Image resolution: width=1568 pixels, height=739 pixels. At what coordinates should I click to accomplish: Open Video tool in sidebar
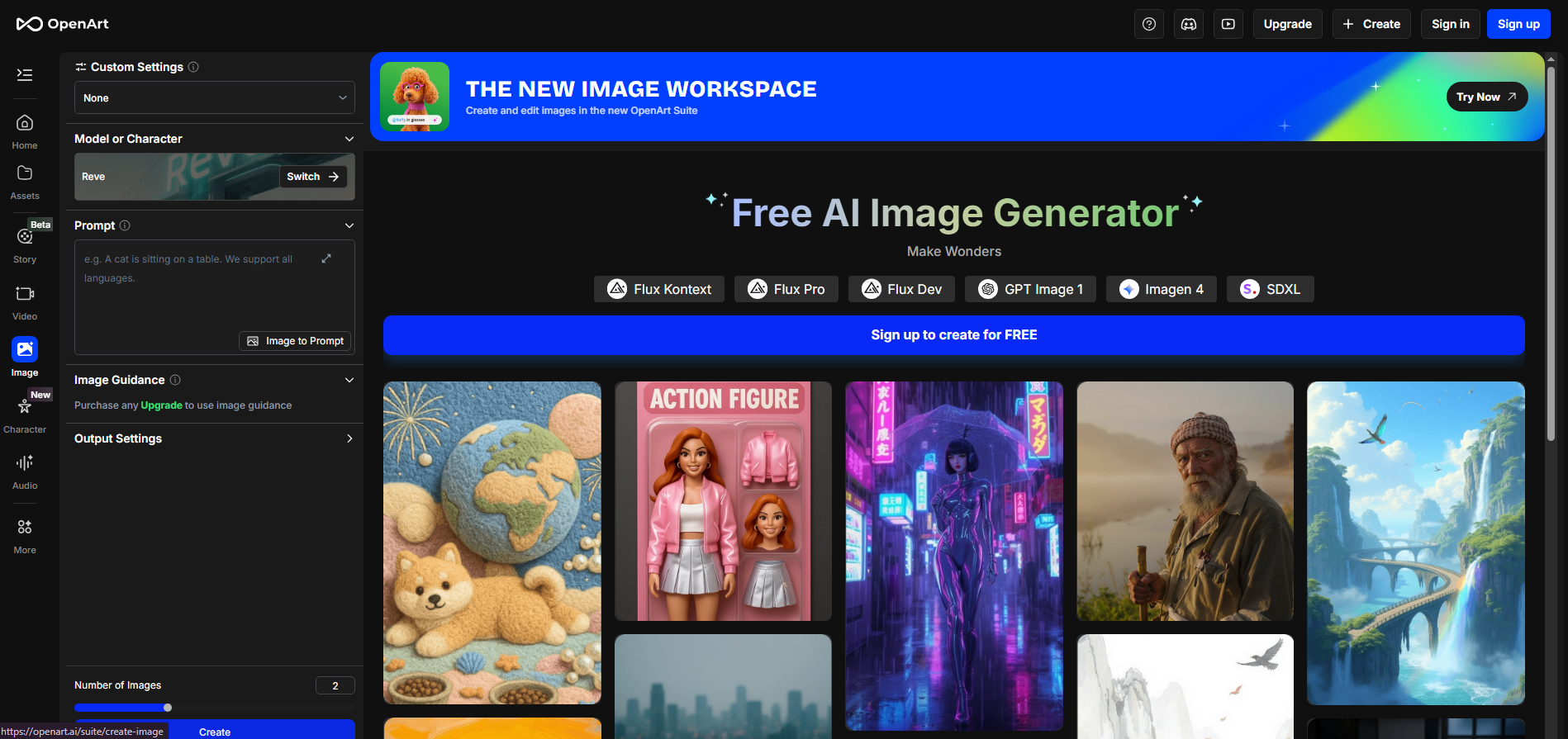[25, 303]
